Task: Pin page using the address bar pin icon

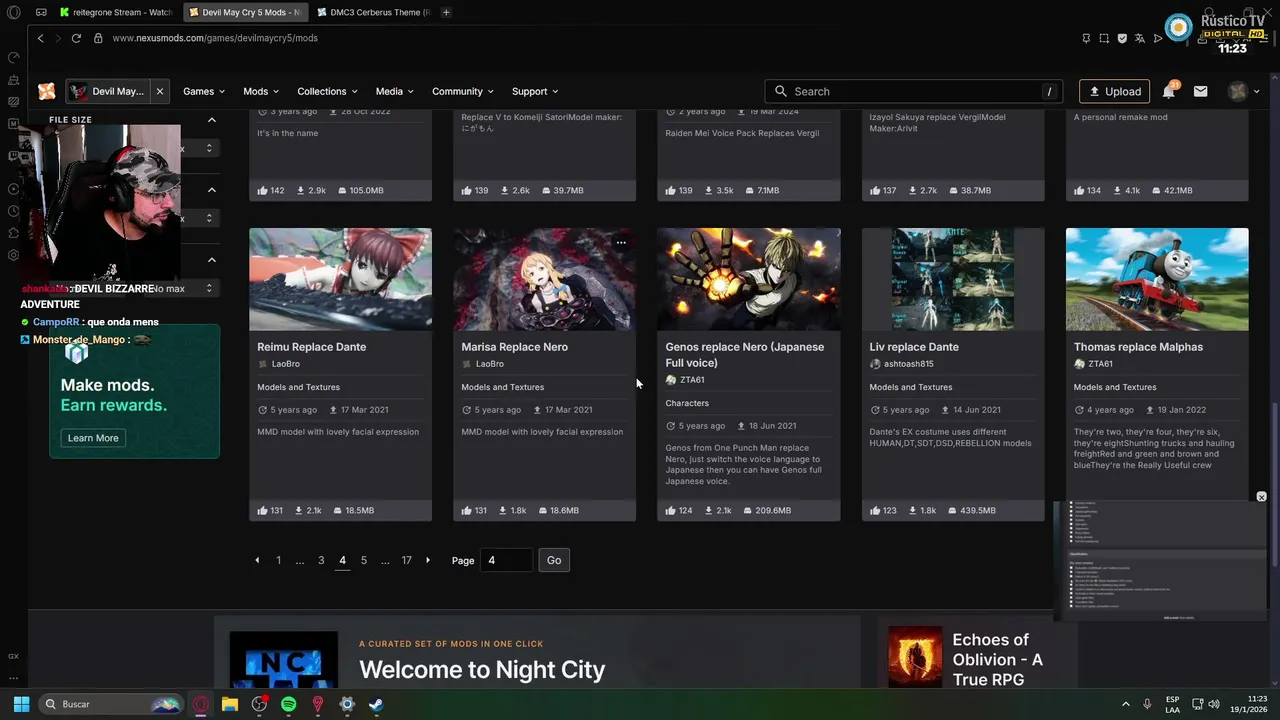Action: click(x=1086, y=38)
